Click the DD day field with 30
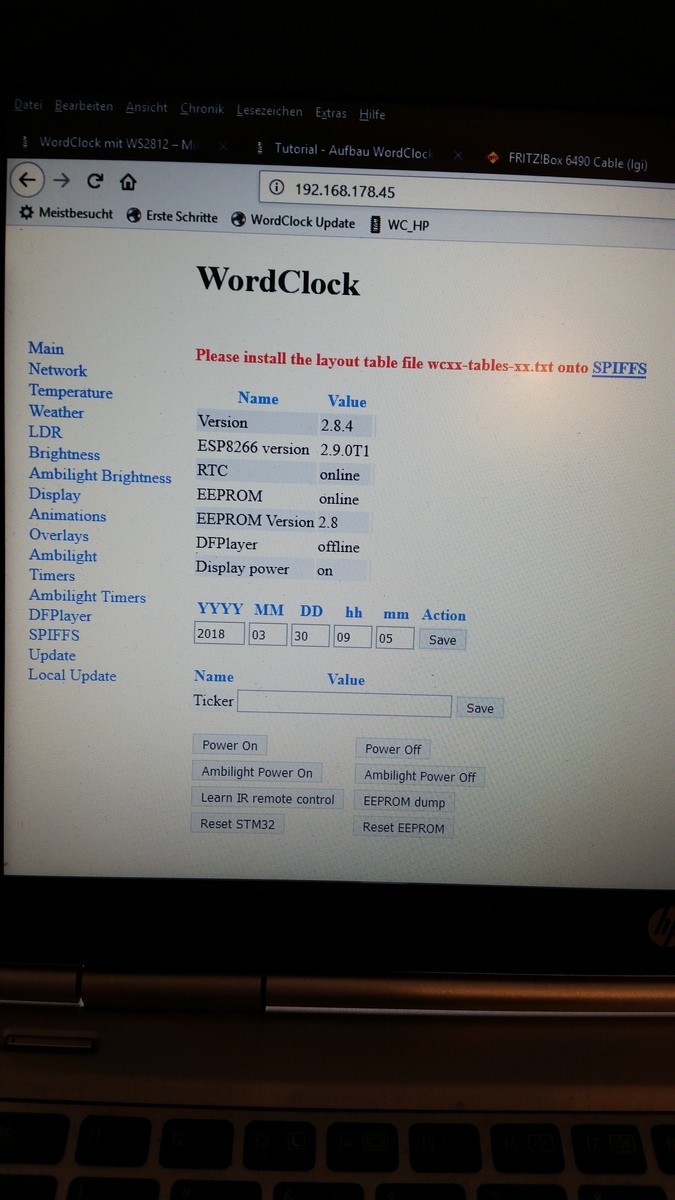The image size is (675, 1200). tap(310, 637)
